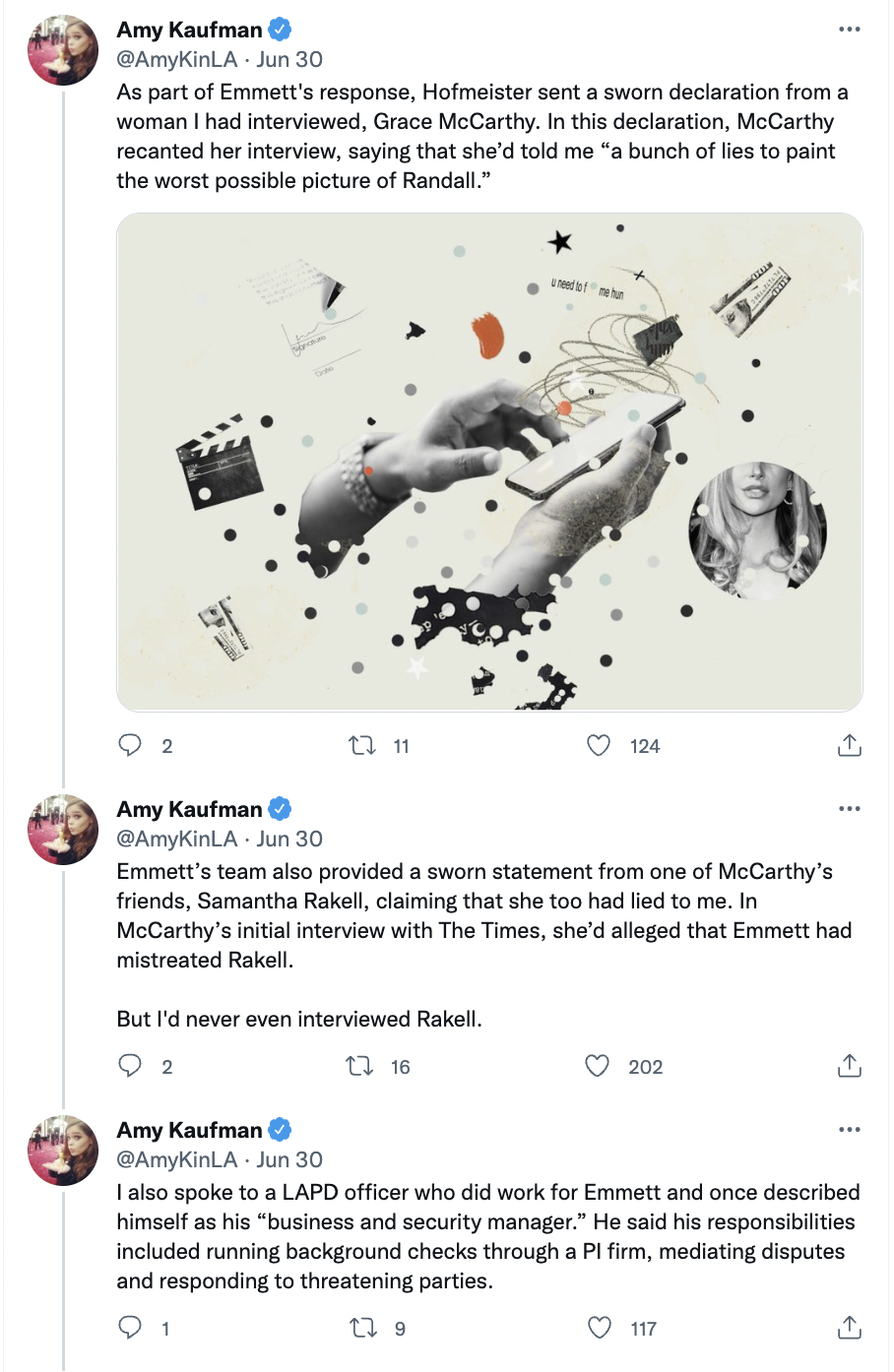
Task: Open the collage image in first tweet
Action: point(489,462)
